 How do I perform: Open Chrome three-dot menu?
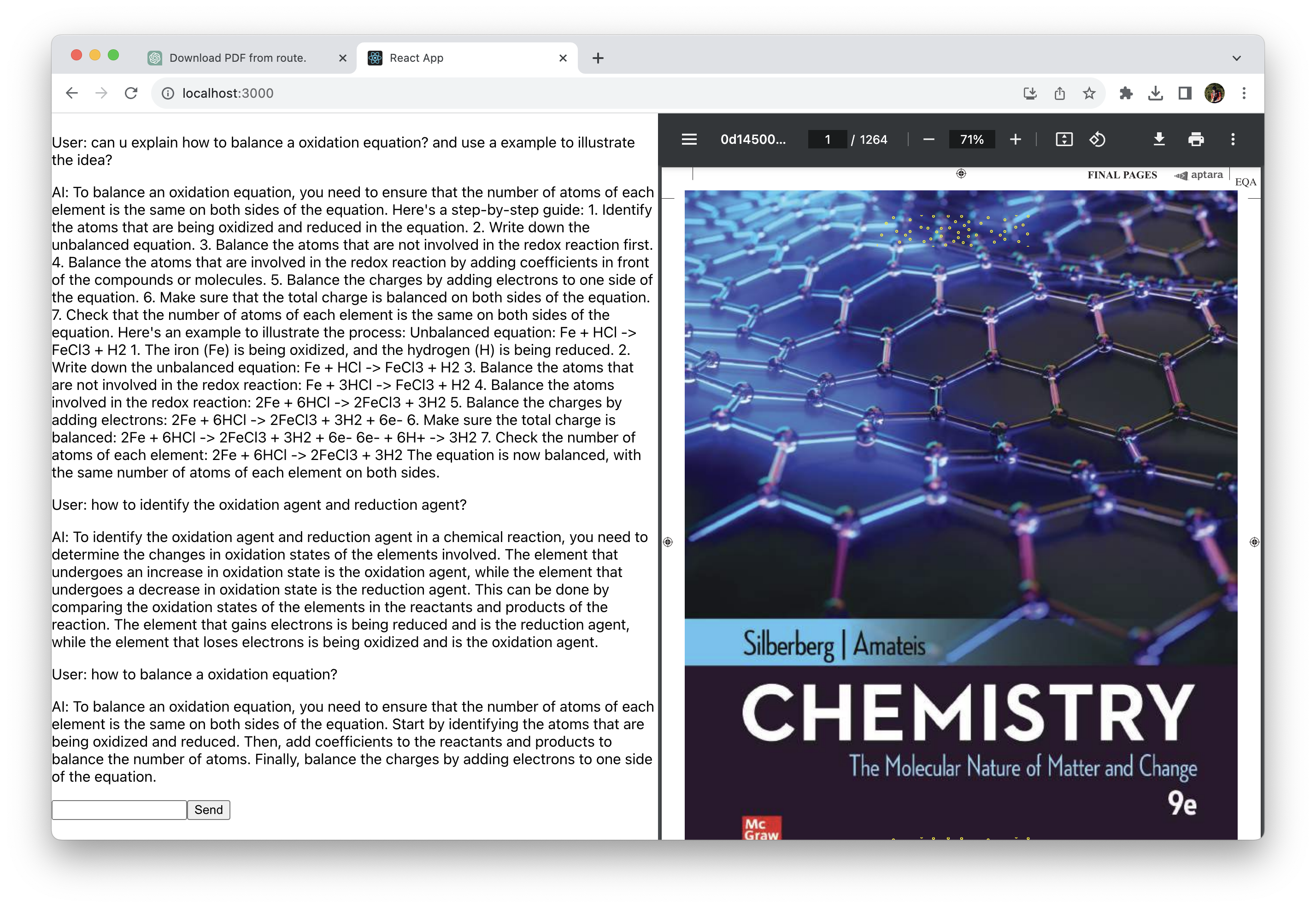1244,93
